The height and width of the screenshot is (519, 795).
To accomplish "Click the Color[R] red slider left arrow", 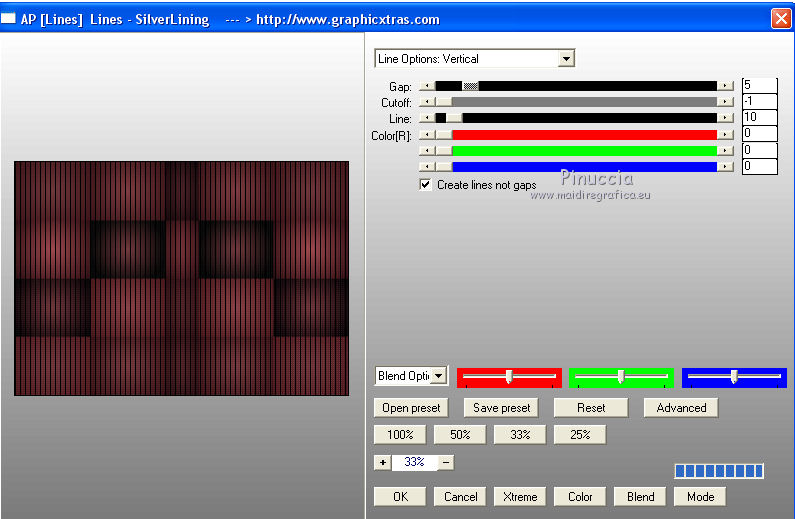I will [x=427, y=135].
